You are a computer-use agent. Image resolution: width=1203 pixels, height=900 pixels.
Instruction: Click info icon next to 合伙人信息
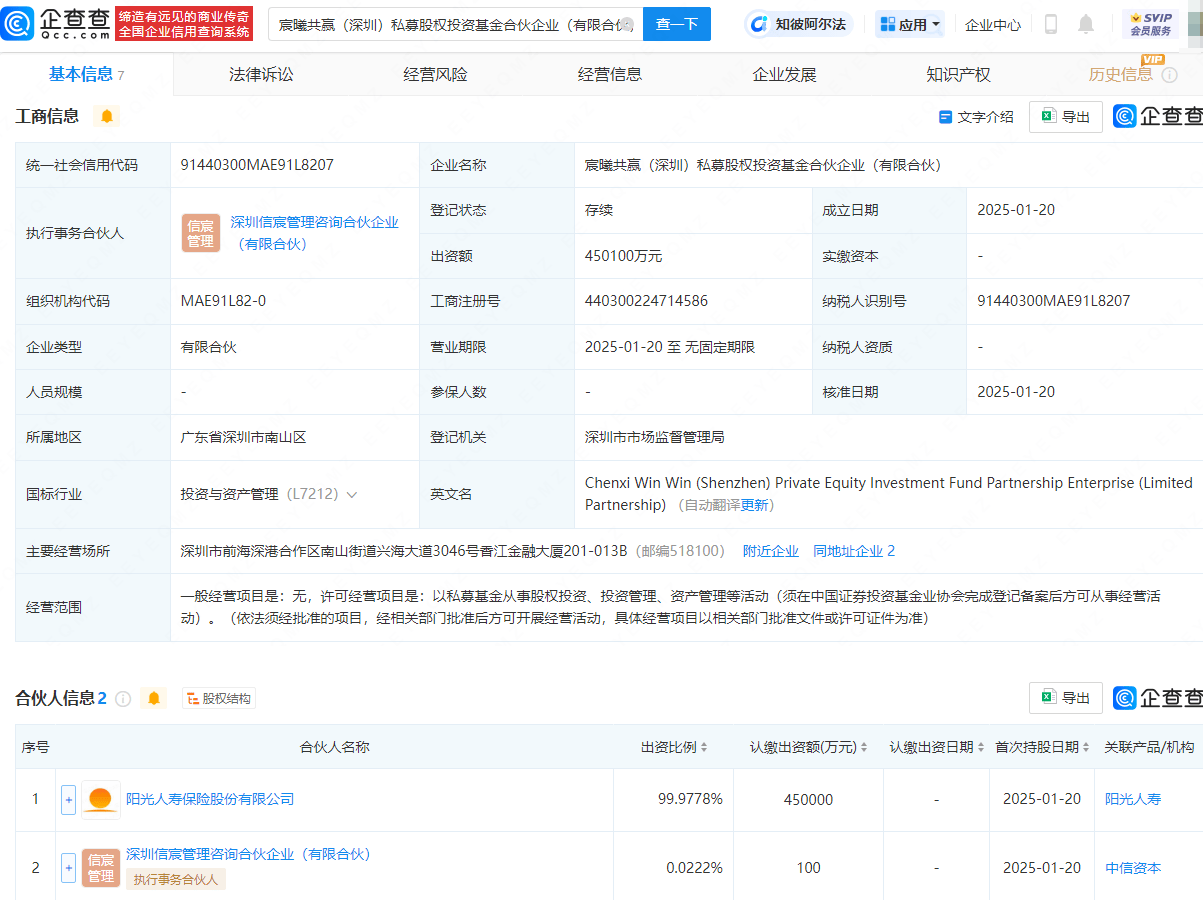click(123, 699)
